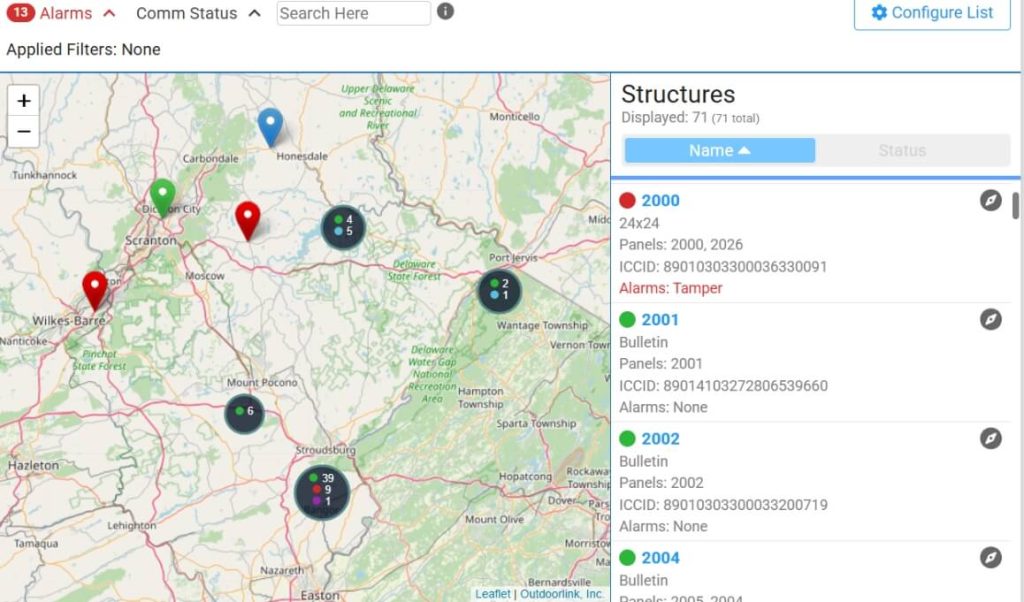
Task: Locate structure 2001 with its compass icon
Action: (x=991, y=319)
